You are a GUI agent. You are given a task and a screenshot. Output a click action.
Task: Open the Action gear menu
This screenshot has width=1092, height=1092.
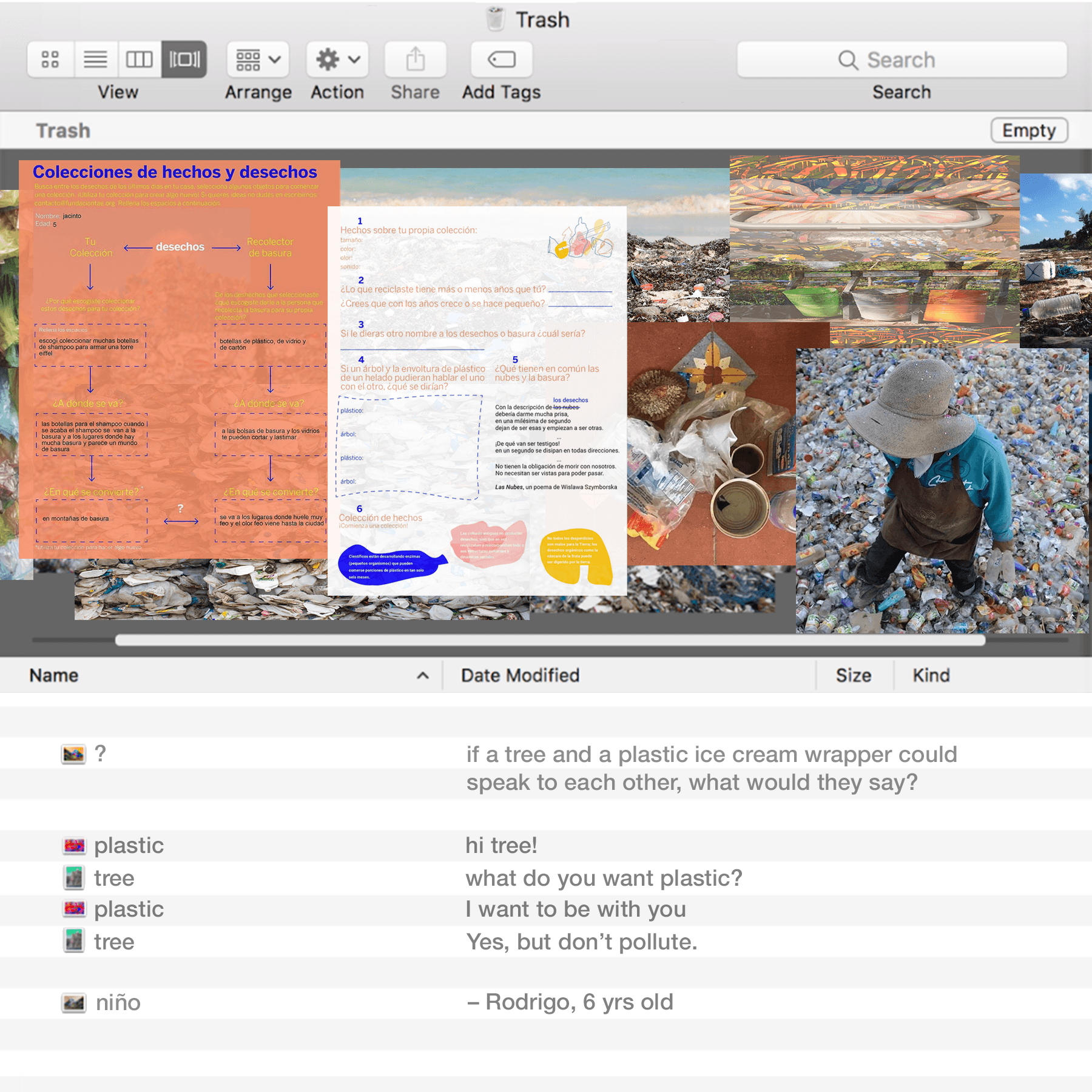[337, 59]
